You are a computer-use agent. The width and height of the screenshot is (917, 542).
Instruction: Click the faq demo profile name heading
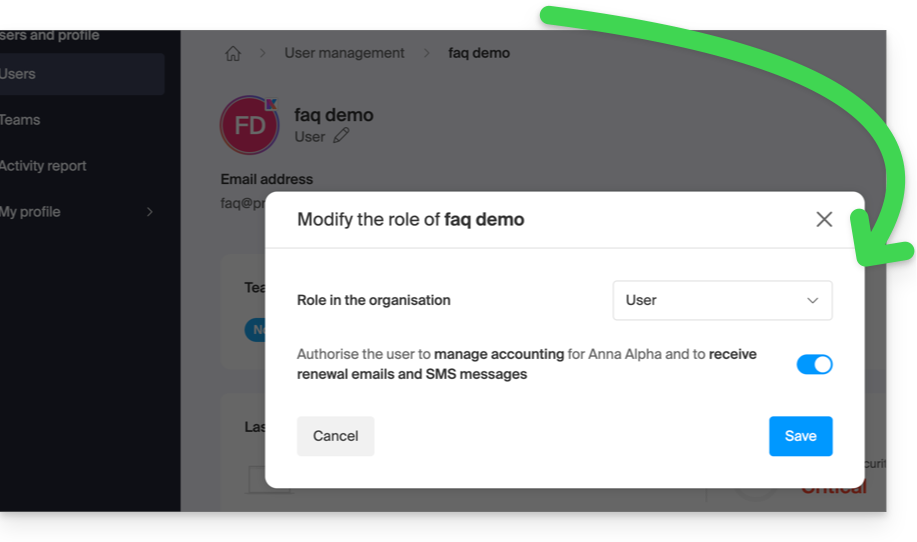pyautogui.click(x=334, y=115)
